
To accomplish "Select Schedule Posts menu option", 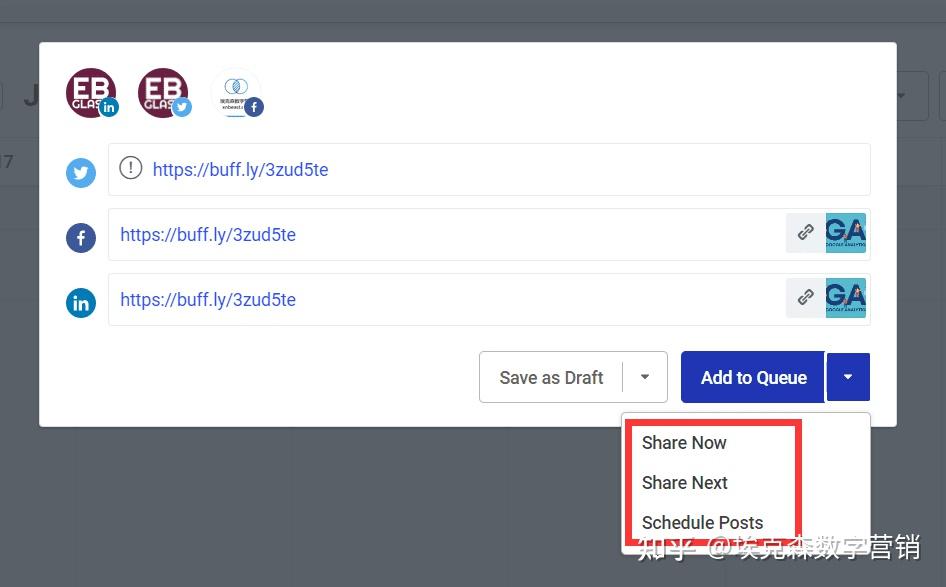I will [702, 523].
